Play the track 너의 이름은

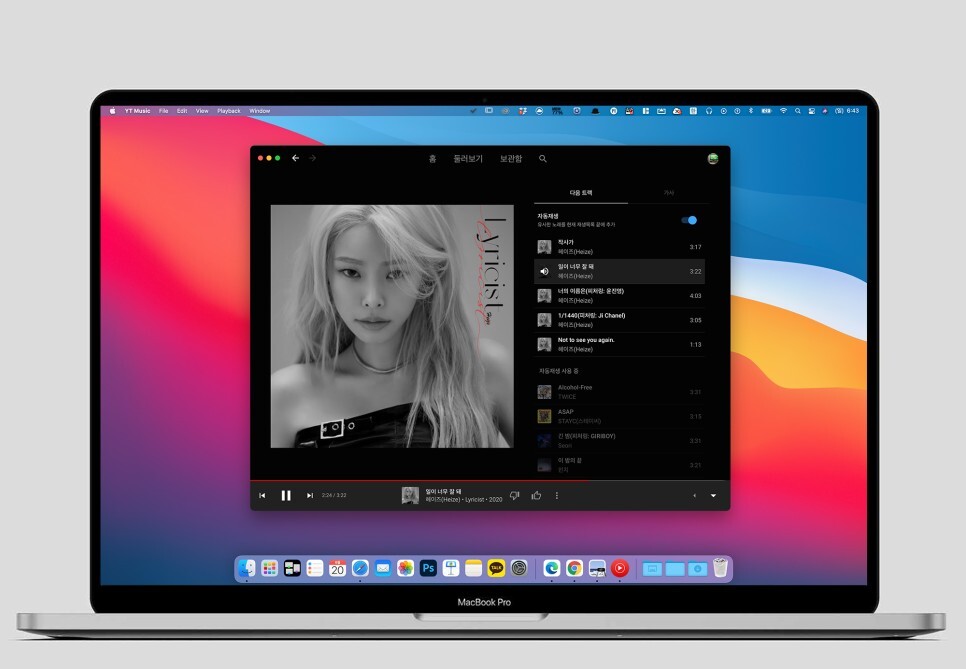click(619, 296)
